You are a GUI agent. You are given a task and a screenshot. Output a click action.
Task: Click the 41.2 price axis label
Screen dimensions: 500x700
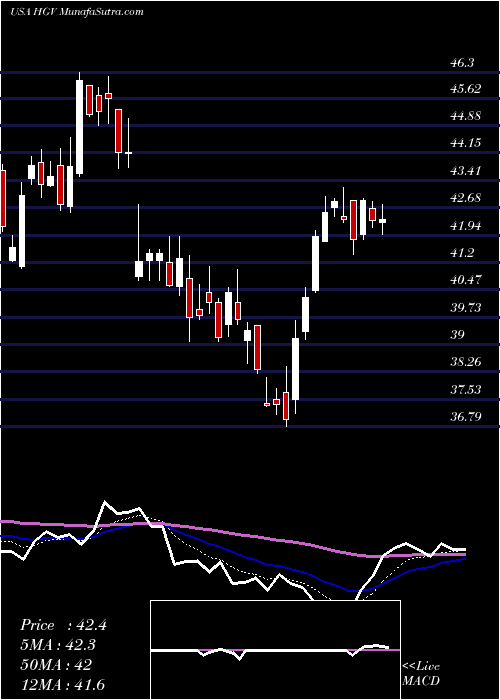pos(461,253)
